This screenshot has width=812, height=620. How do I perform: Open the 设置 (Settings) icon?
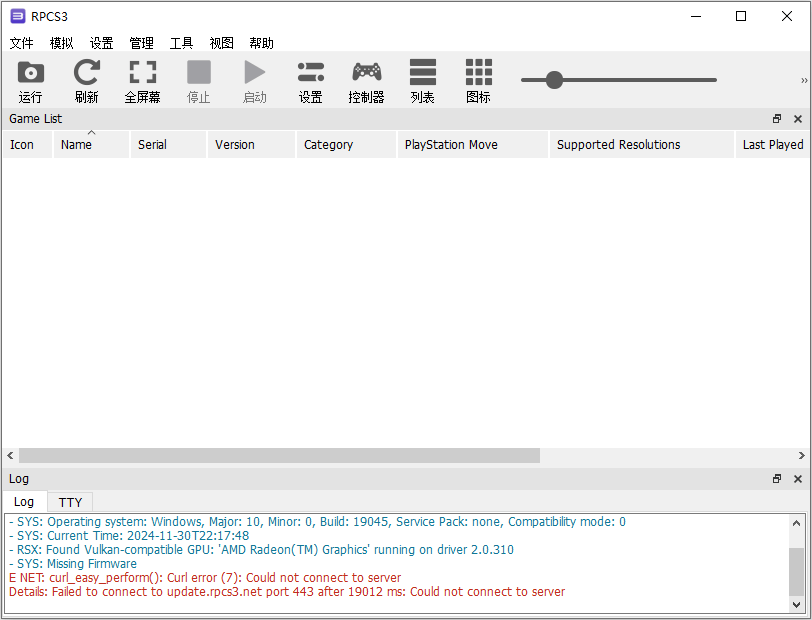point(310,80)
